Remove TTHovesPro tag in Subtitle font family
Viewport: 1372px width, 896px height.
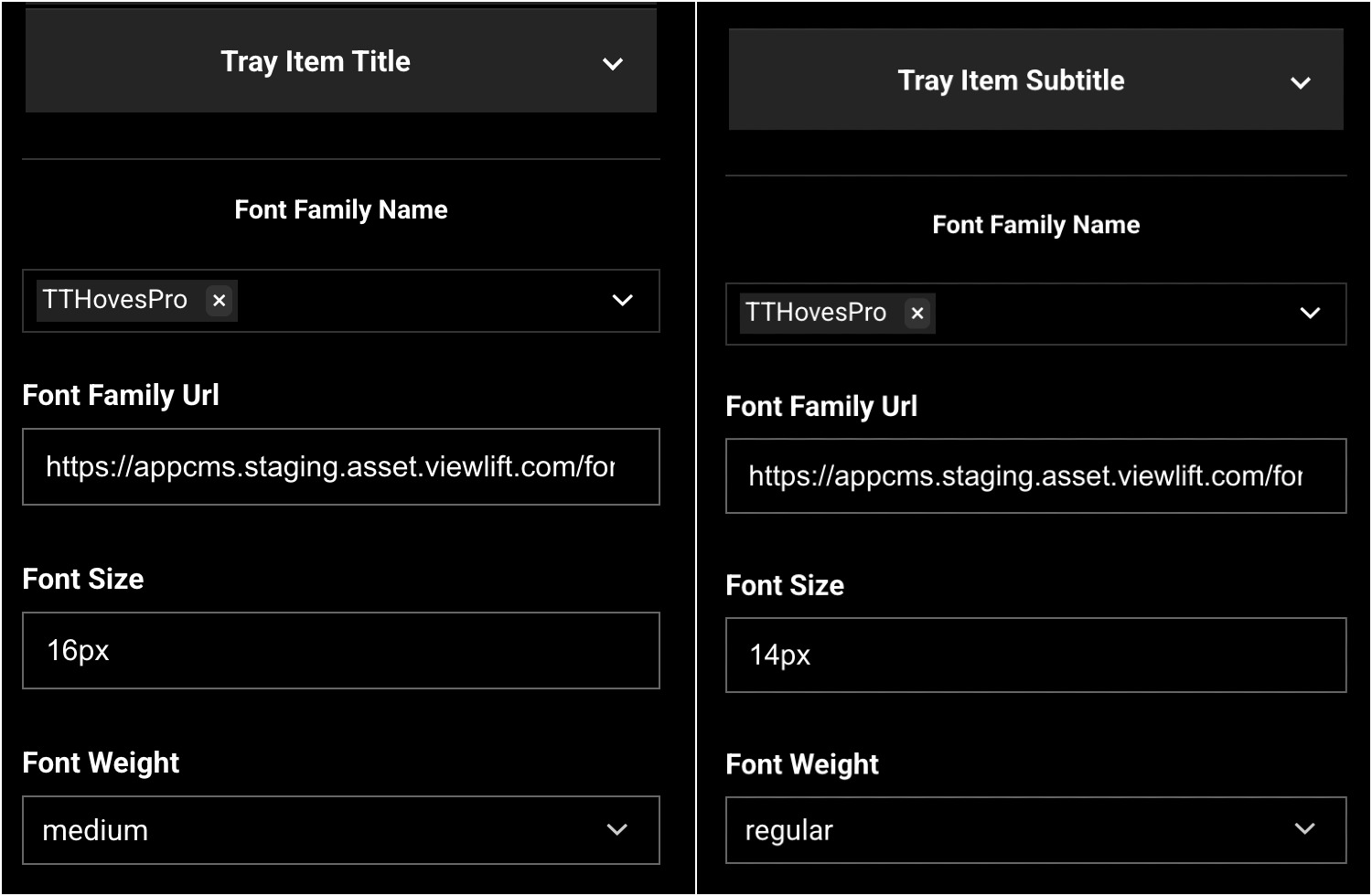(917, 314)
